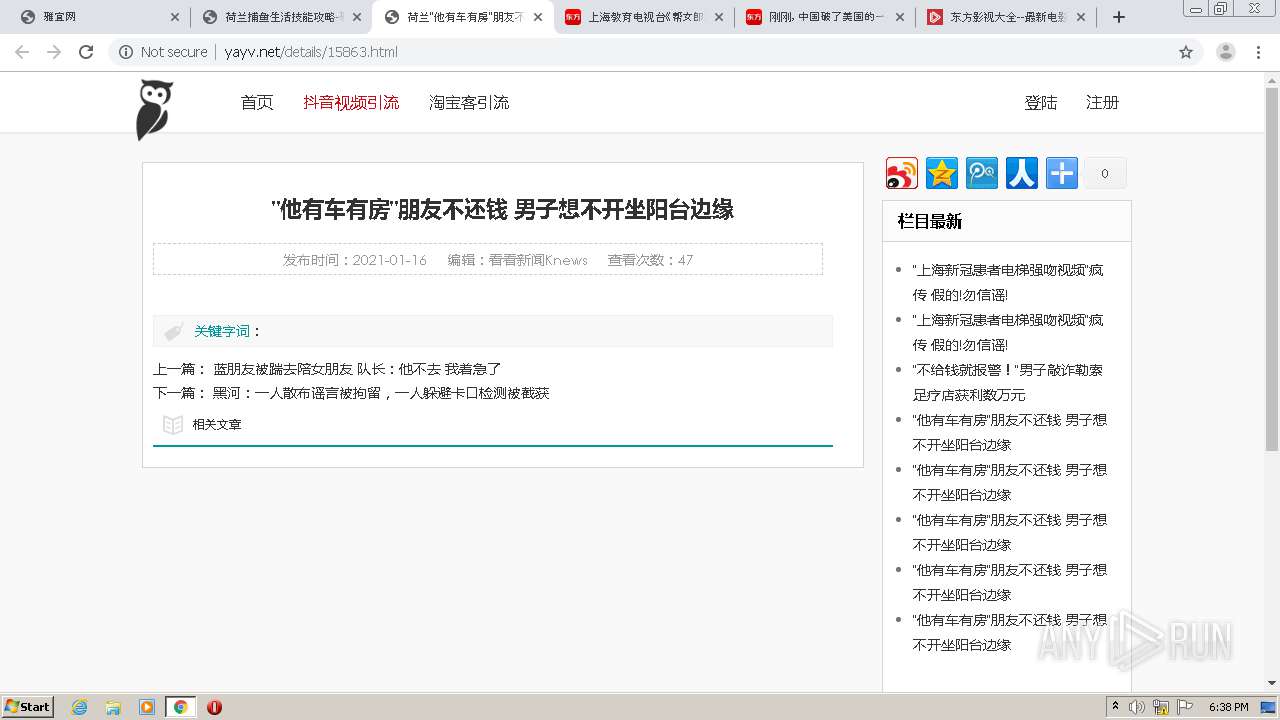Open Chrome three-dot menu
The height and width of the screenshot is (720, 1280).
click(x=1259, y=52)
